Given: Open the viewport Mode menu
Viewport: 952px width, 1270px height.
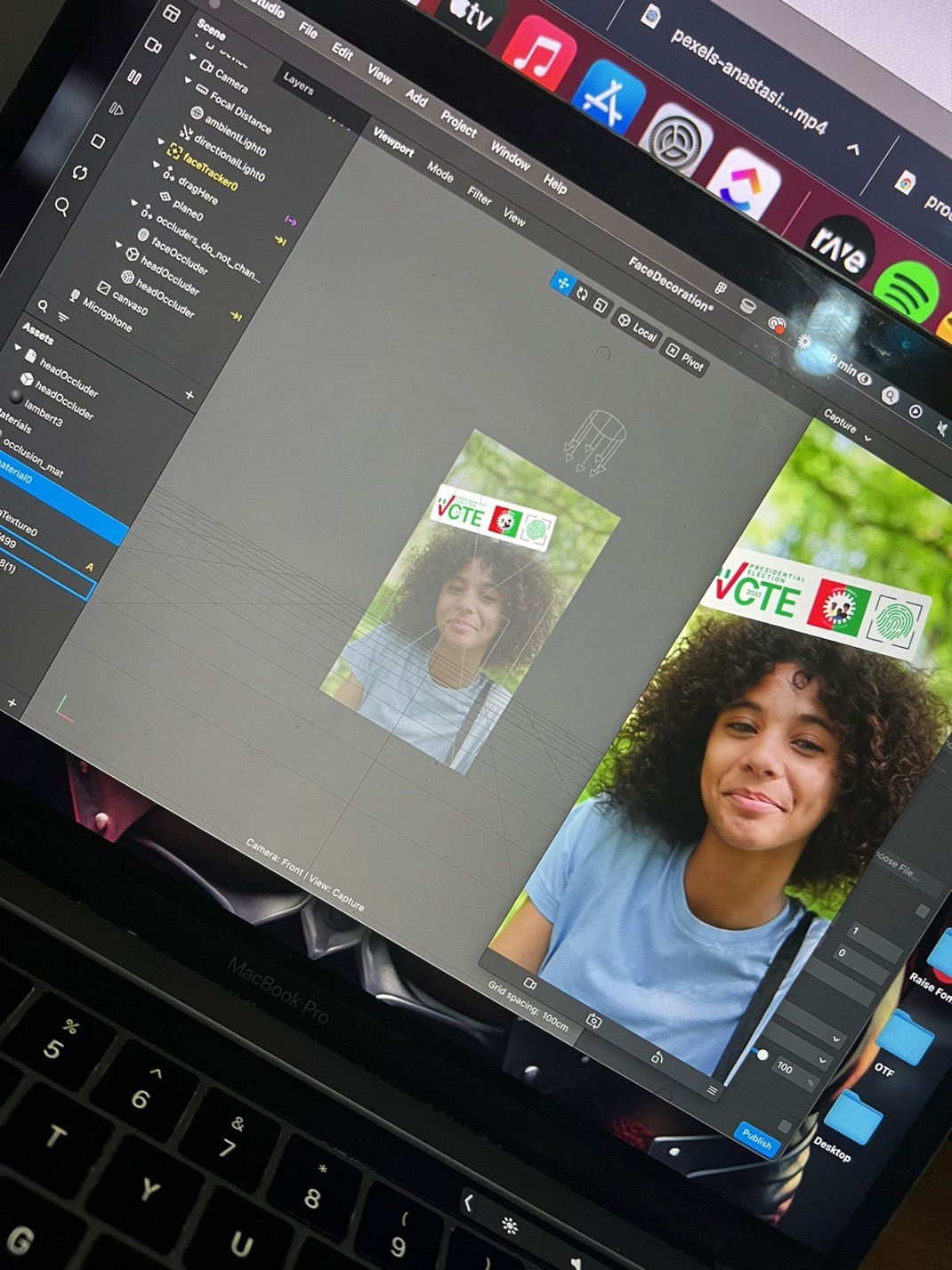Looking at the screenshot, I should (440, 171).
